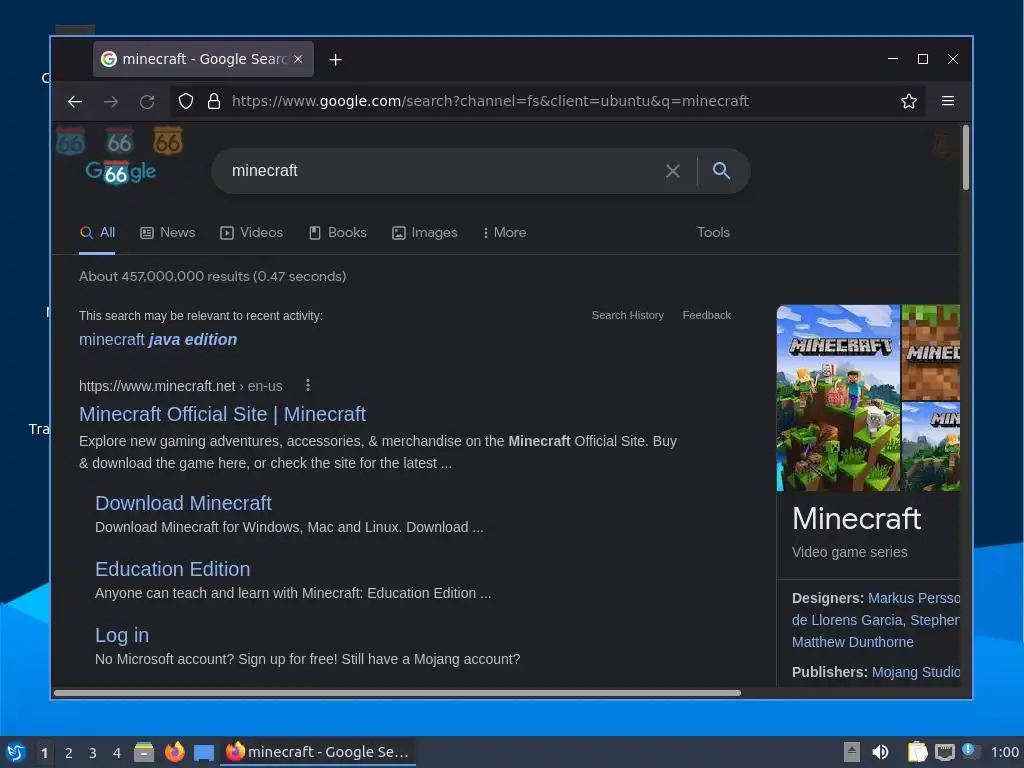The image size is (1024, 768).
Task: Open the Search History link
Action: 628,315
